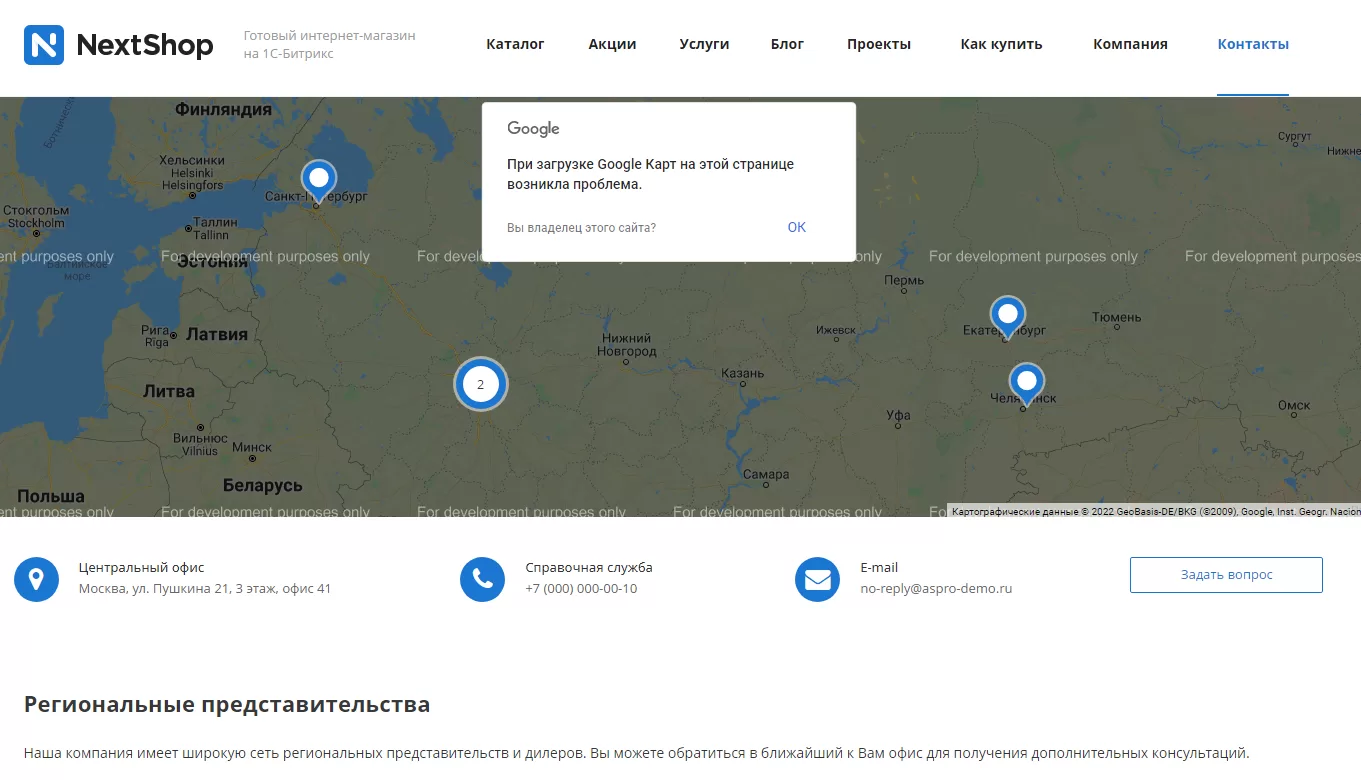
Task: Open the cluster marker numbered 2
Action: pos(481,384)
